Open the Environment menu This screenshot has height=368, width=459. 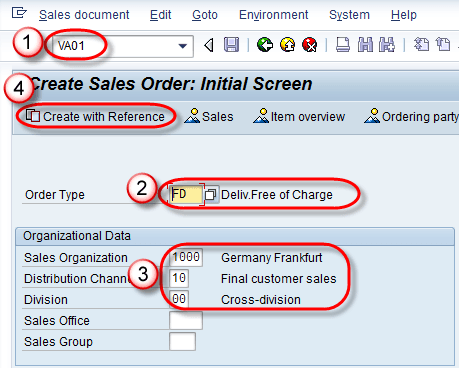pos(274,15)
